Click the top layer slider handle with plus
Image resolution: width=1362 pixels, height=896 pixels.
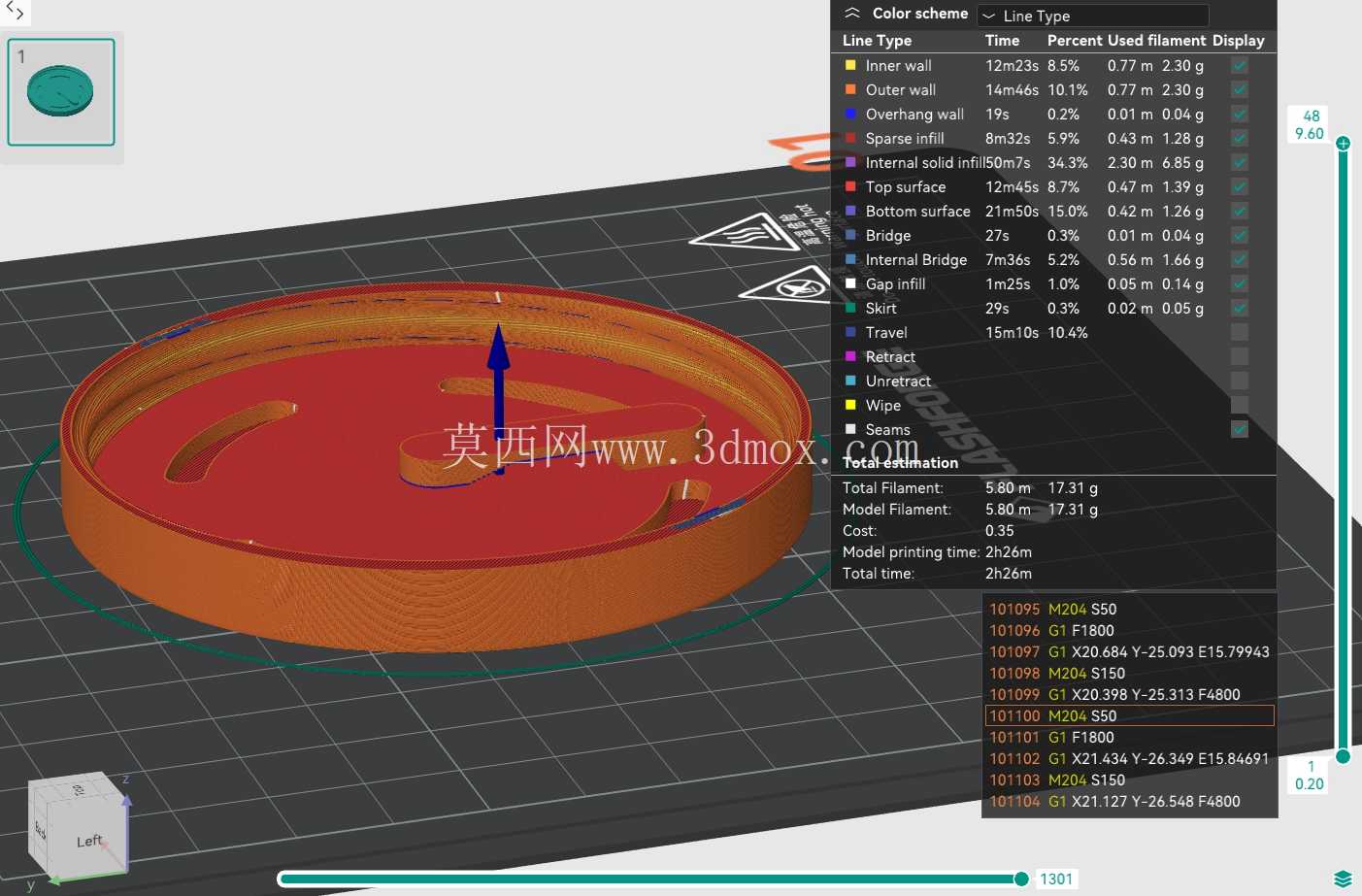1344,144
